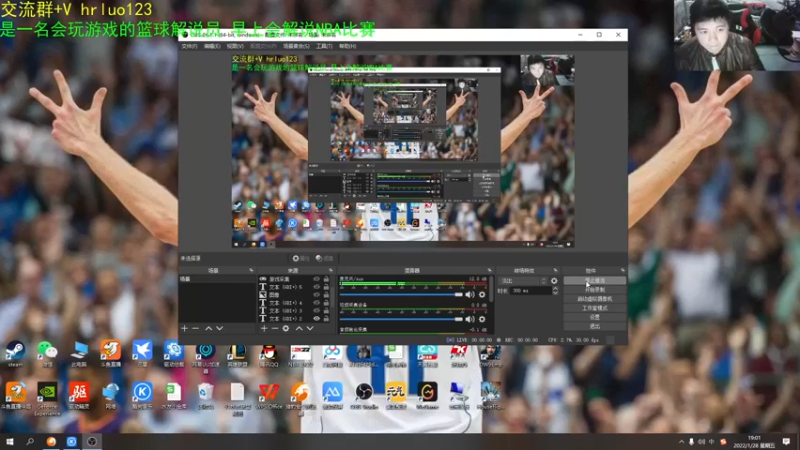Pop out the 混音器 mixer dock
Screen dimensions: 800x450
click(489, 270)
